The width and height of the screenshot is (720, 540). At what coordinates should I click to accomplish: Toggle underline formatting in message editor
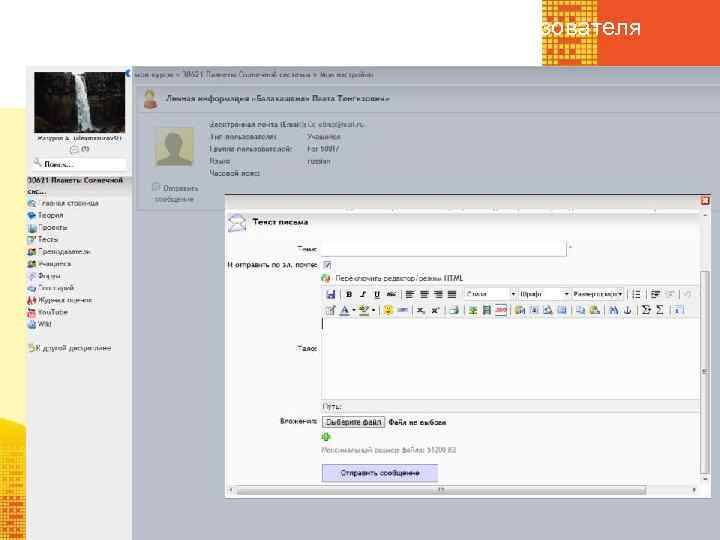pos(377,294)
